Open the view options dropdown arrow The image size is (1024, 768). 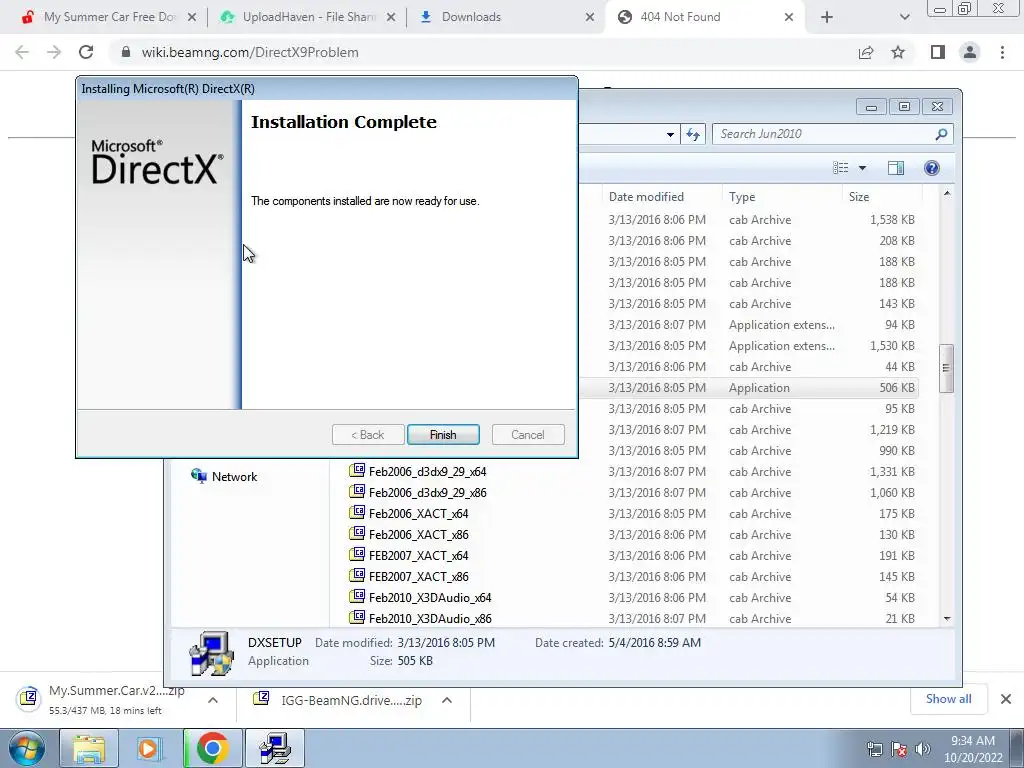coord(862,168)
